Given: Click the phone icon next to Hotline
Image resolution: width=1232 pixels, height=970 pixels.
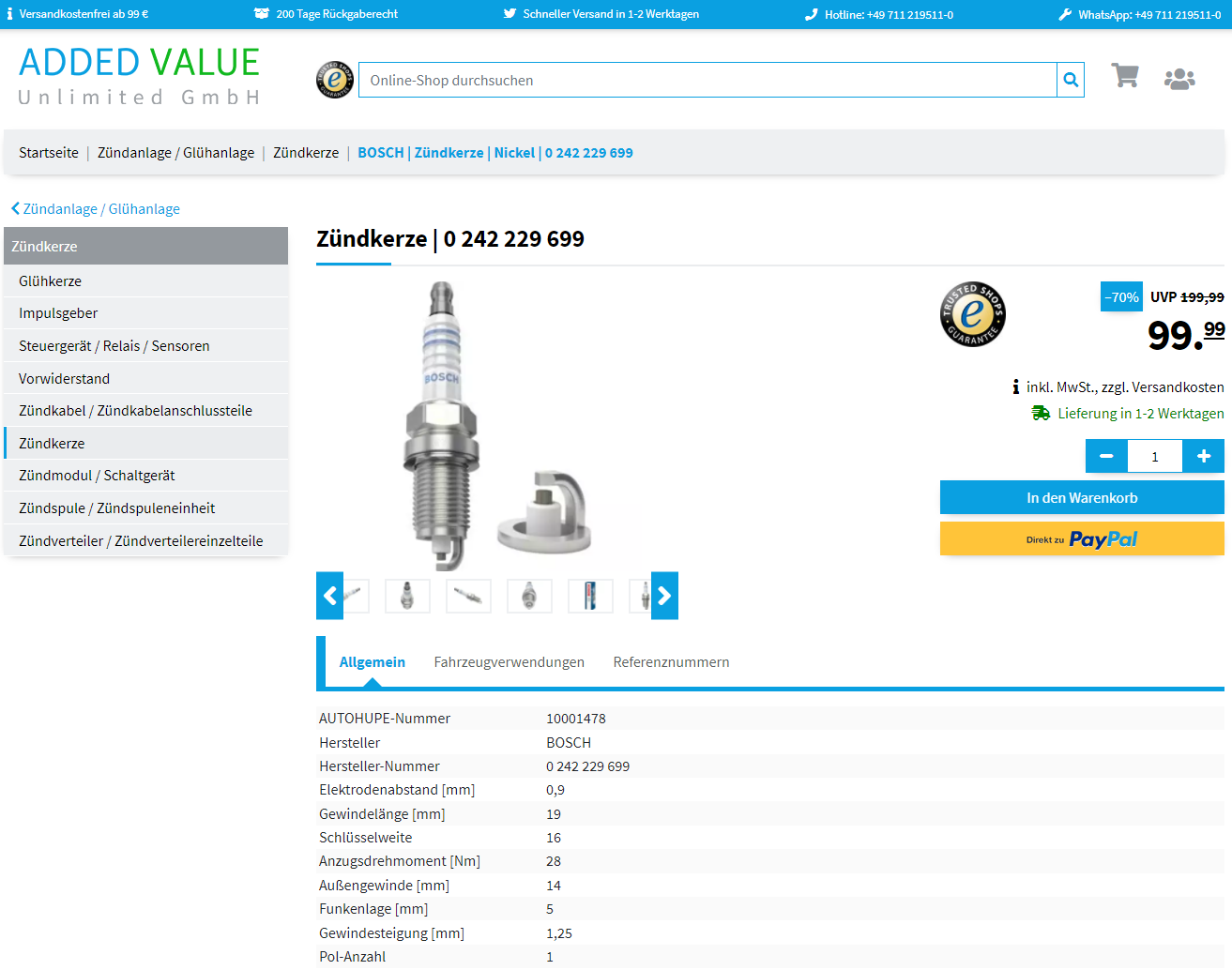Looking at the screenshot, I should [x=812, y=14].
